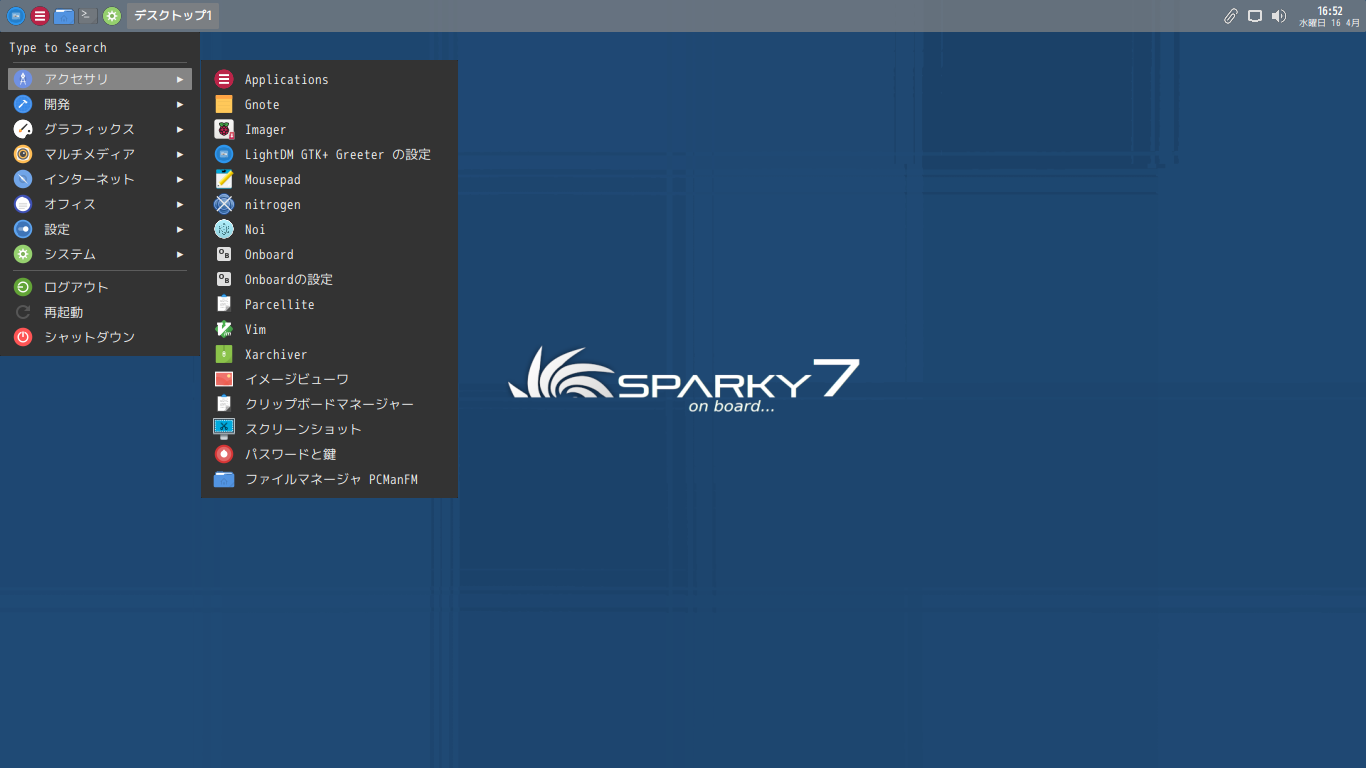The image size is (1366, 768).
Task: Open the display tray icon
Action: pyautogui.click(x=1255, y=16)
